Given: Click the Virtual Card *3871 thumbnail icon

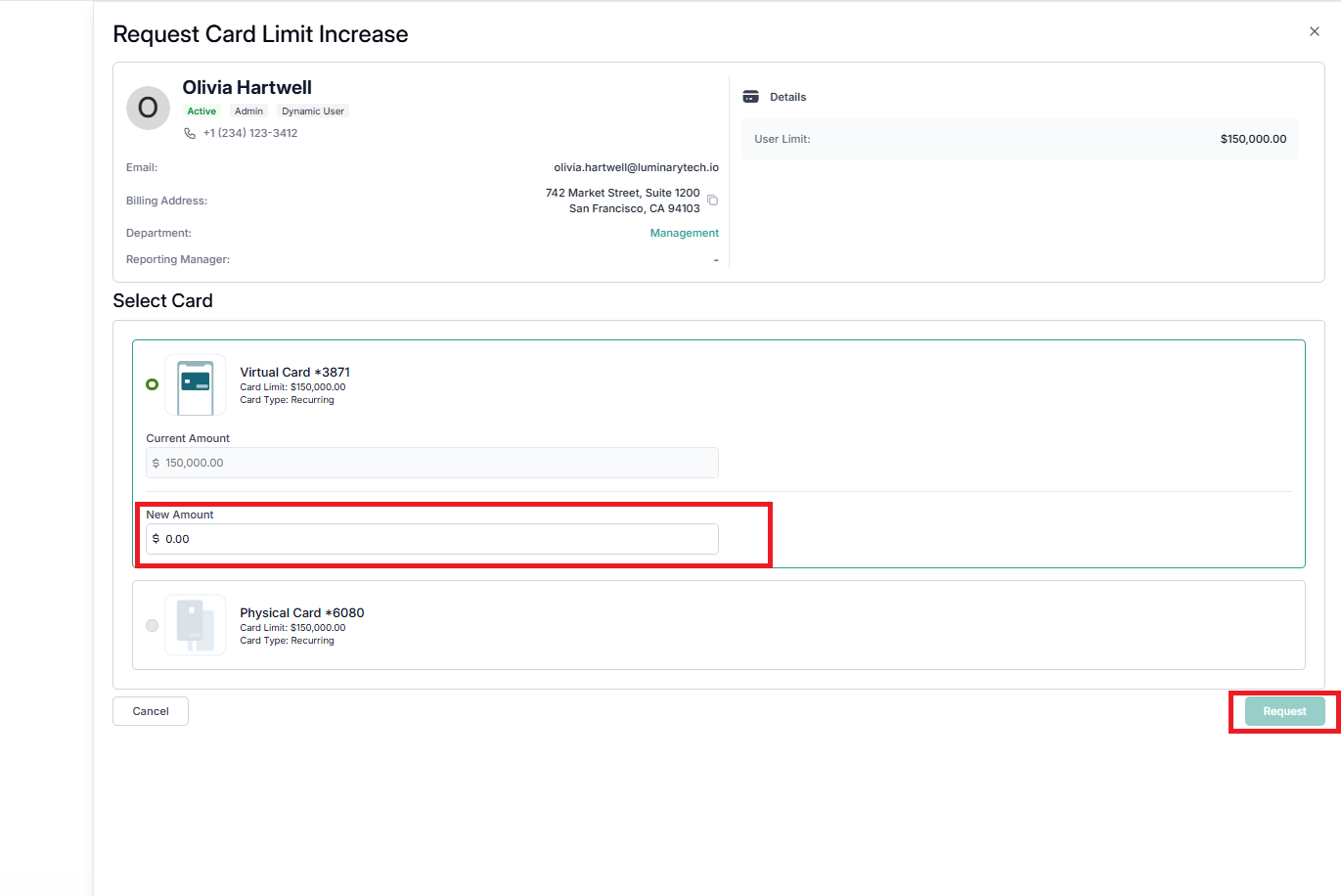Looking at the screenshot, I should pos(196,385).
